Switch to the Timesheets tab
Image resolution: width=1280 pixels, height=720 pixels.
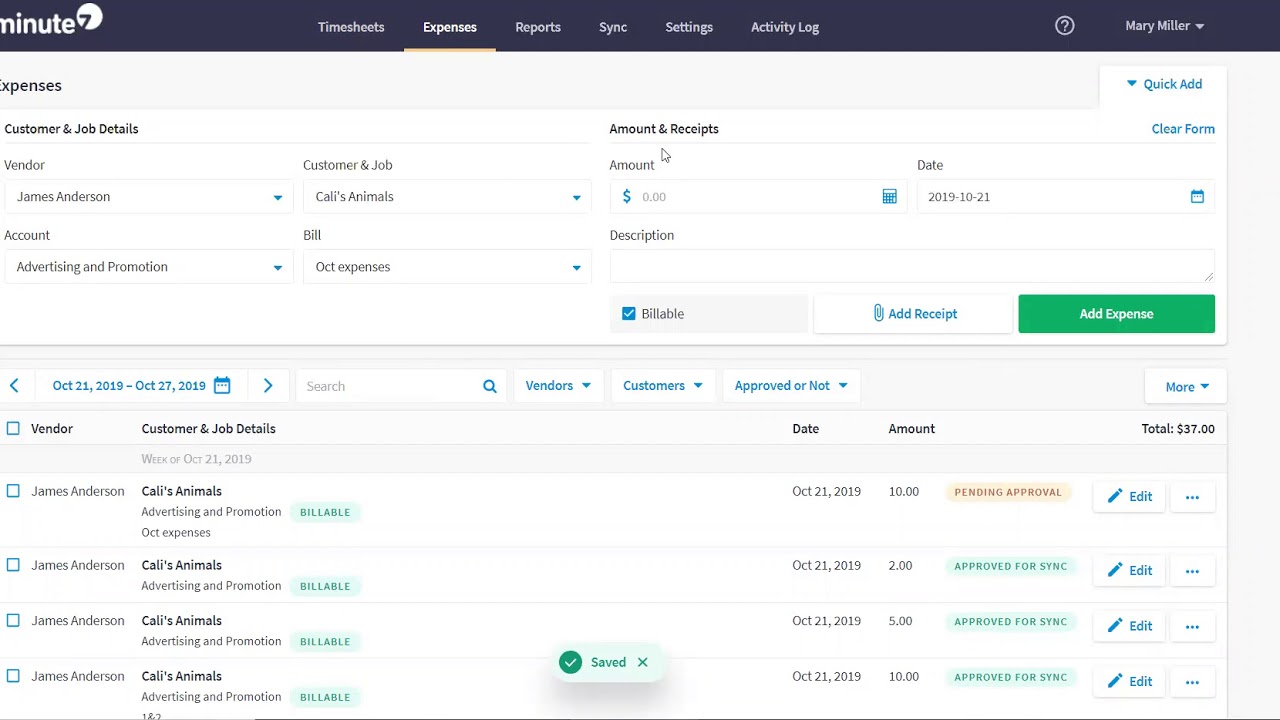click(x=351, y=27)
